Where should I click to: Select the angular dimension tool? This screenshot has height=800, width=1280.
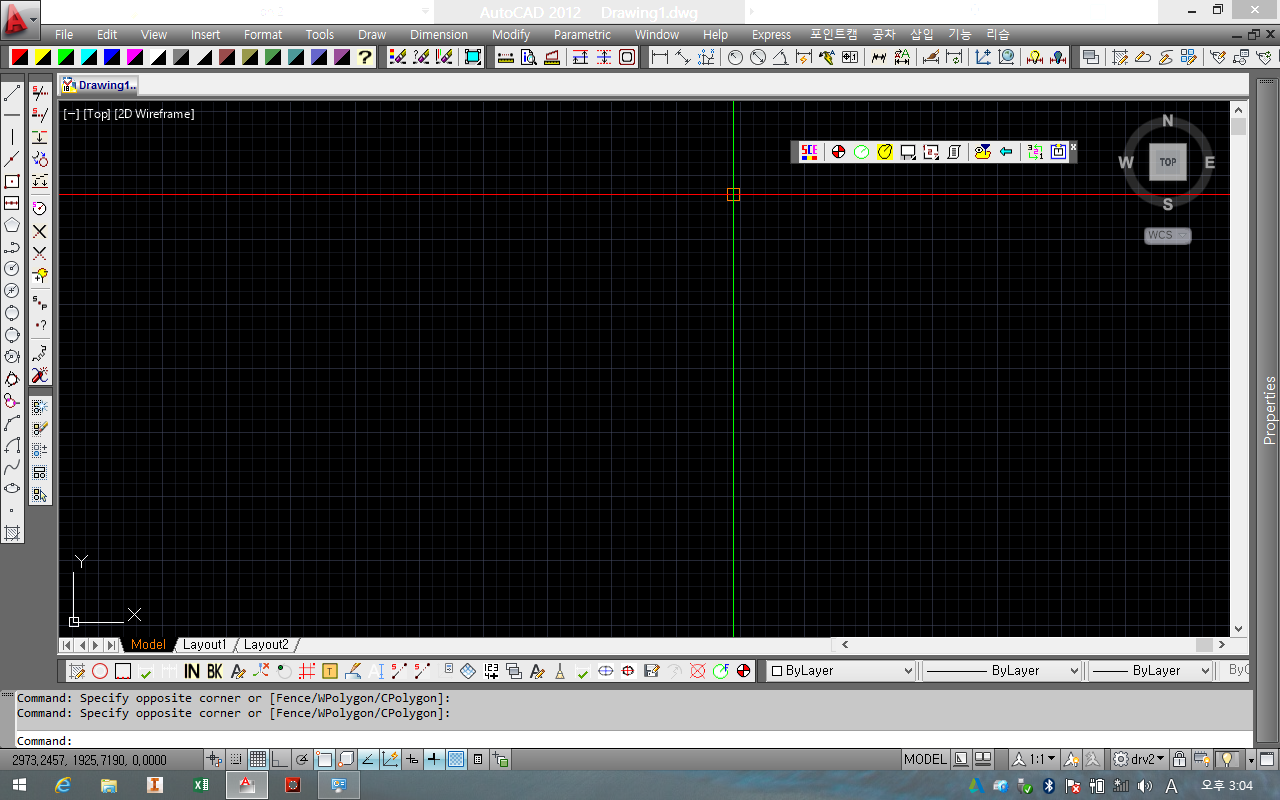click(x=781, y=57)
